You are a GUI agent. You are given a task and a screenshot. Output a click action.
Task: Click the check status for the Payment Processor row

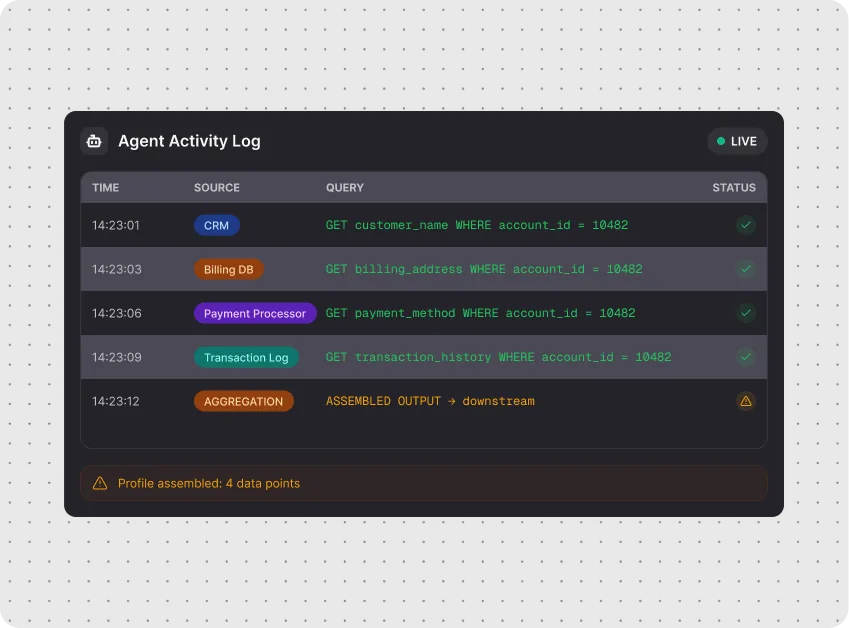(746, 313)
